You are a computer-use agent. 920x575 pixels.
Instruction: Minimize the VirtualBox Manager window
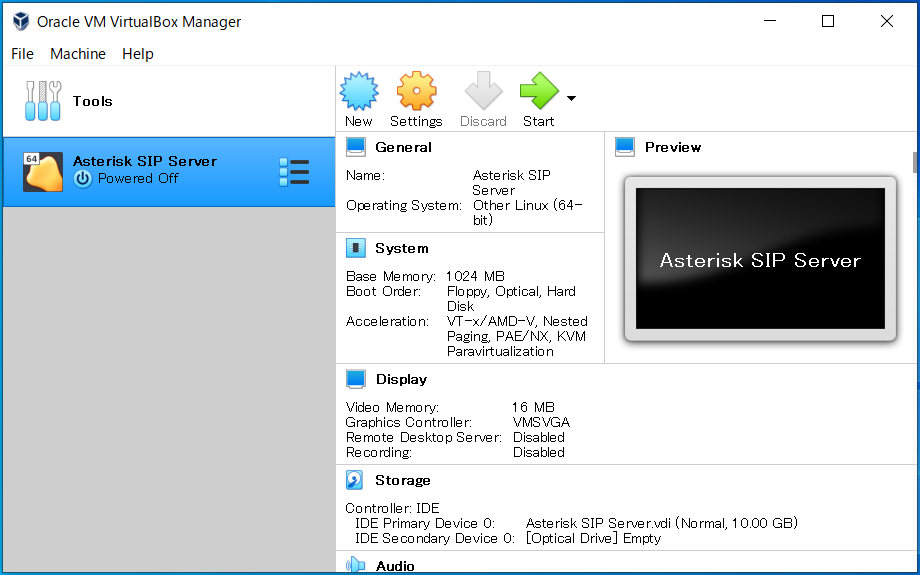click(770, 21)
